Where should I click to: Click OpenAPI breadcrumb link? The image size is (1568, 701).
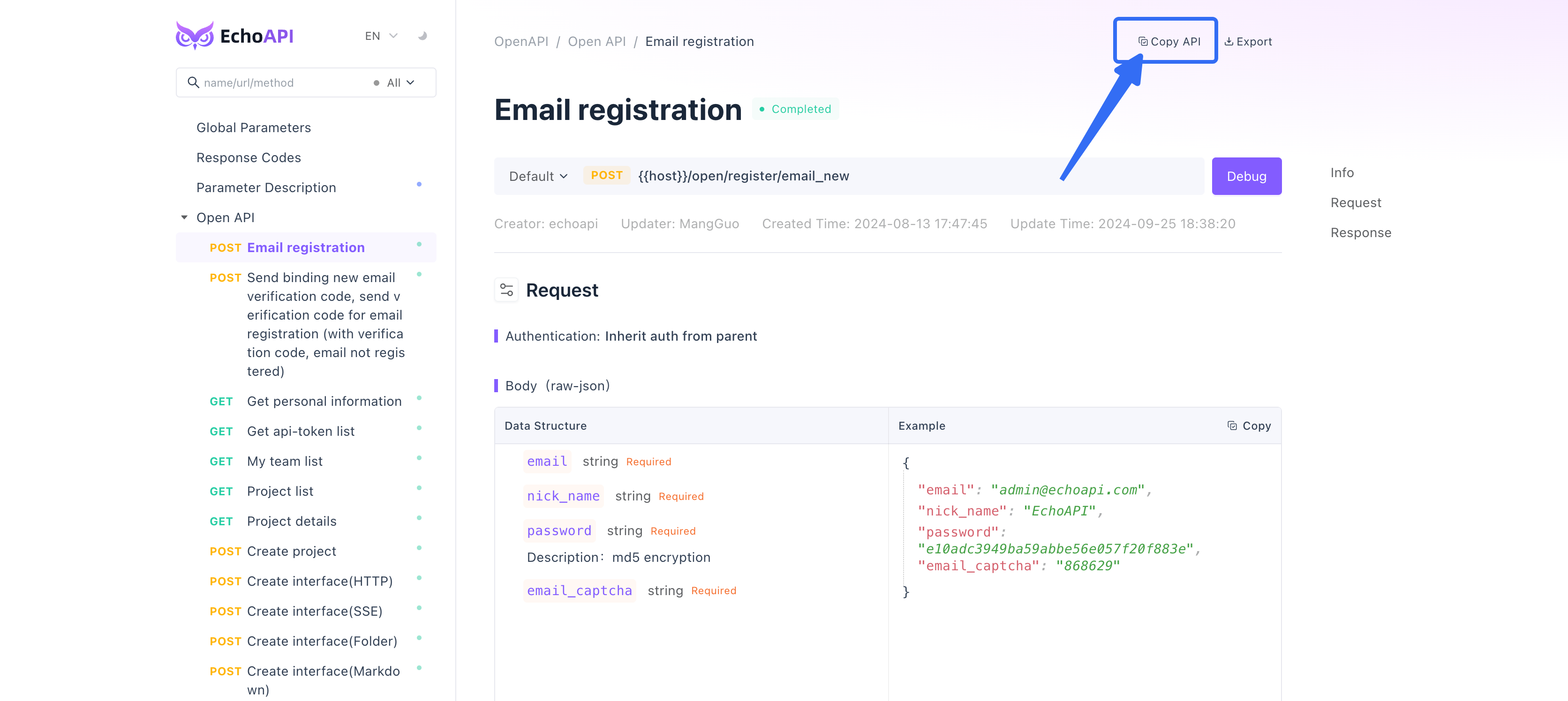[521, 41]
